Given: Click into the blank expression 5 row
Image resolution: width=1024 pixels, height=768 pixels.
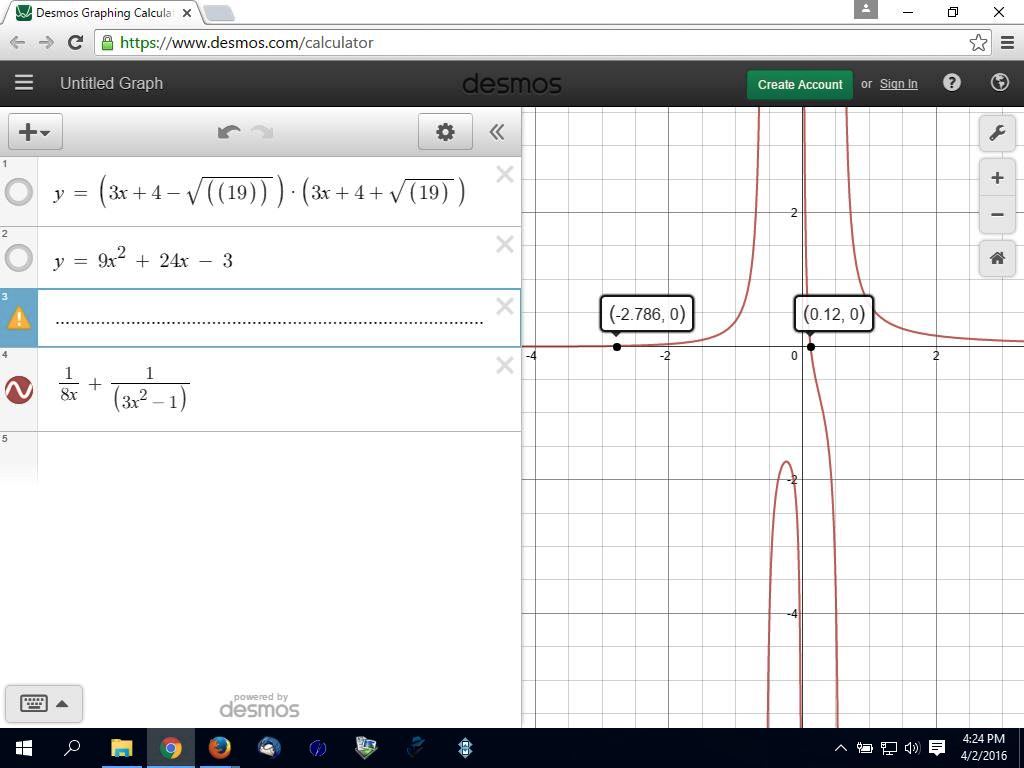Looking at the screenshot, I should [x=280, y=457].
